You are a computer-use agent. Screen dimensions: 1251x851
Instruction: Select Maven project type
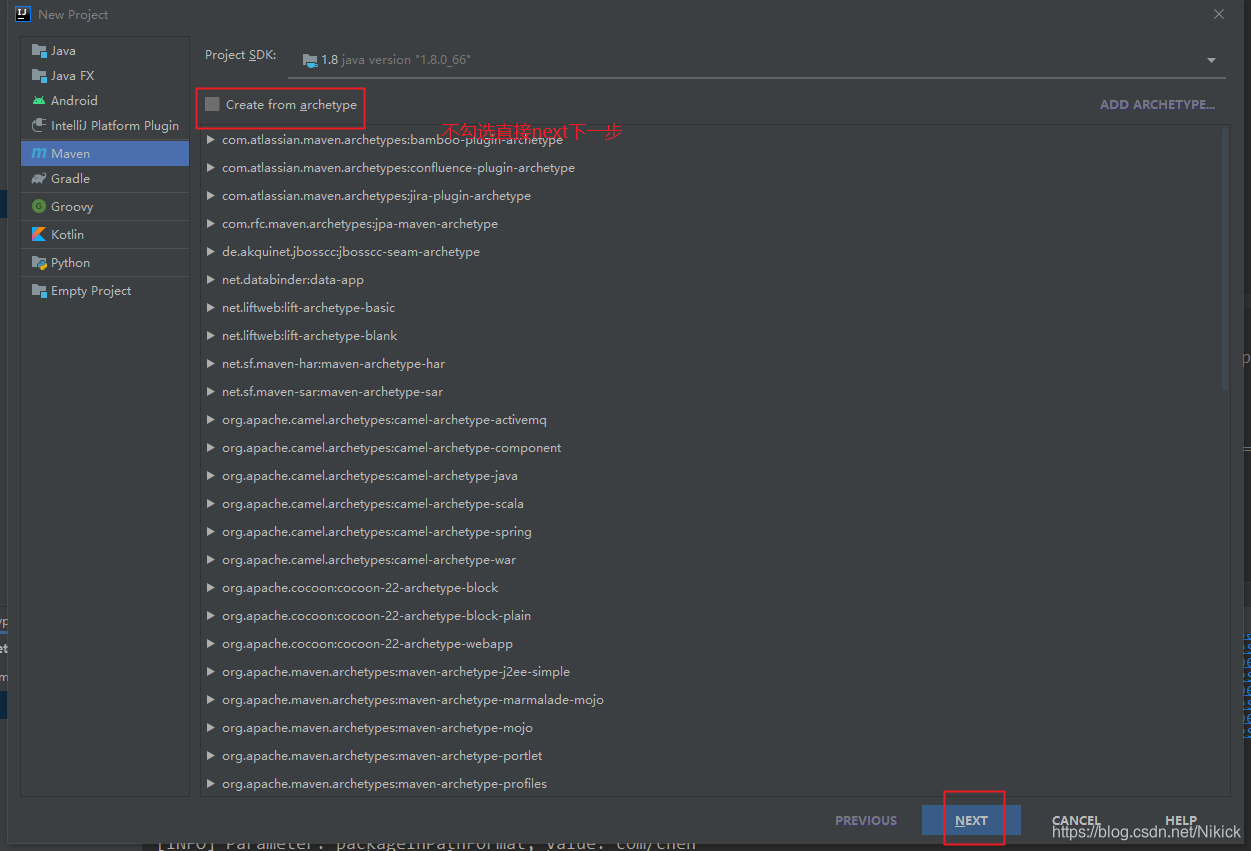click(x=105, y=153)
